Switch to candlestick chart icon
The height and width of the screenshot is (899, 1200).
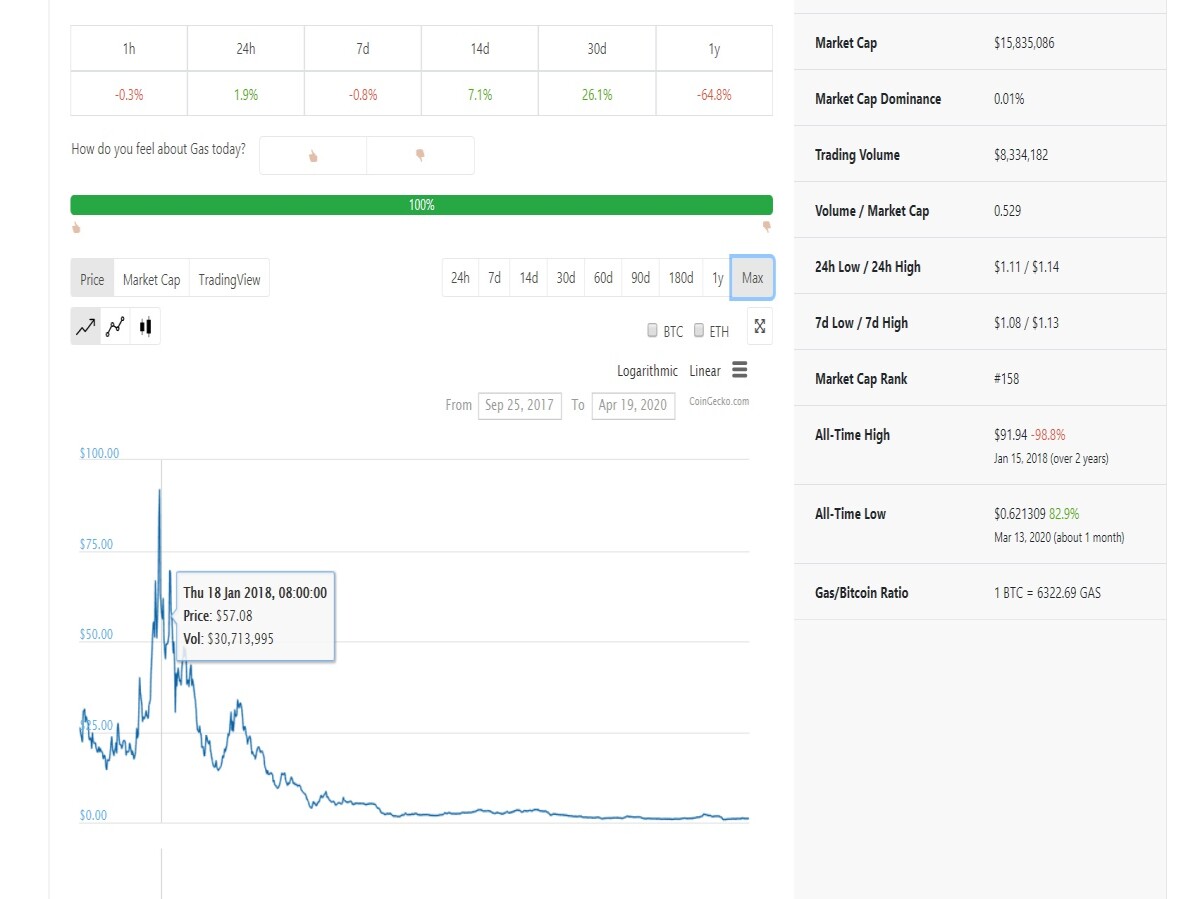click(145, 326)
